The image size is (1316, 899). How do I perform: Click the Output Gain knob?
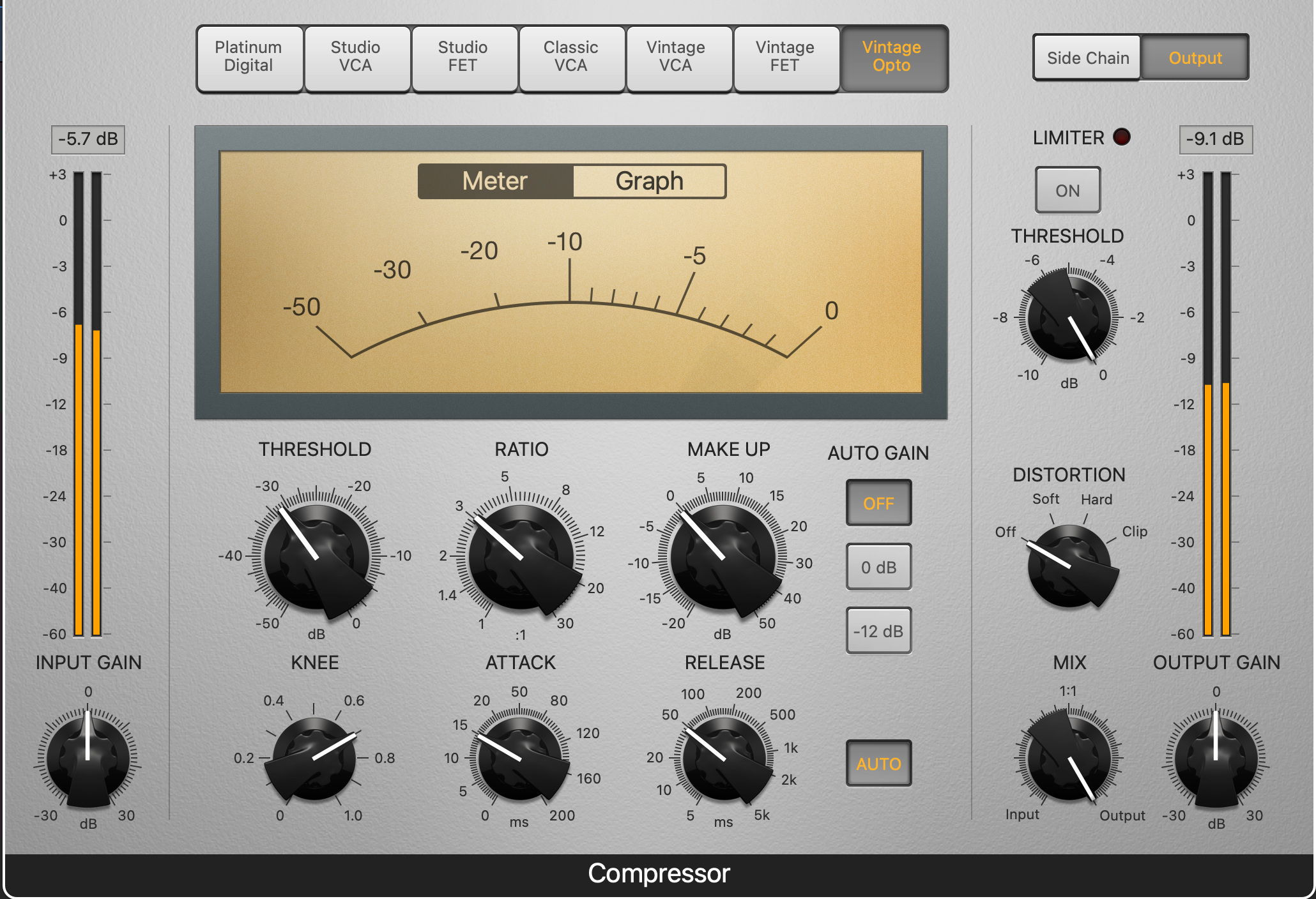pos(1216,759)
